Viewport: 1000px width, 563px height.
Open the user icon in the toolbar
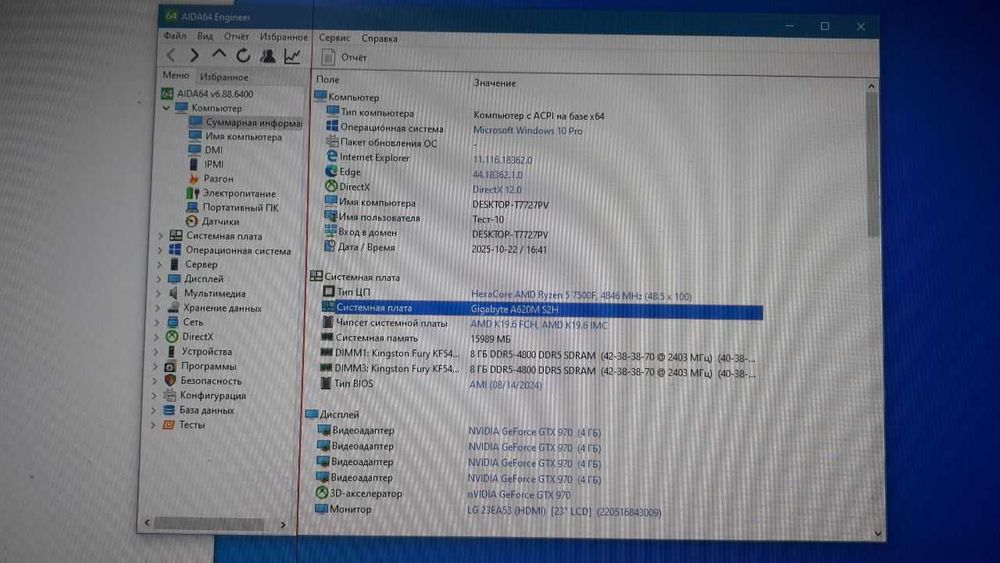268,55
